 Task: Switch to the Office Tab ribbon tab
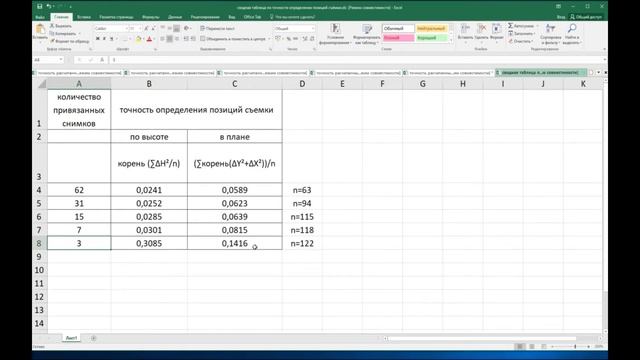(x=252, y=17)
